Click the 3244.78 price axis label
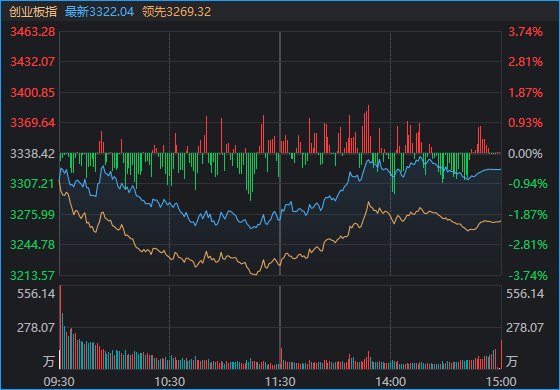Viewport: 560px width, 390px height. coord(33,245)
